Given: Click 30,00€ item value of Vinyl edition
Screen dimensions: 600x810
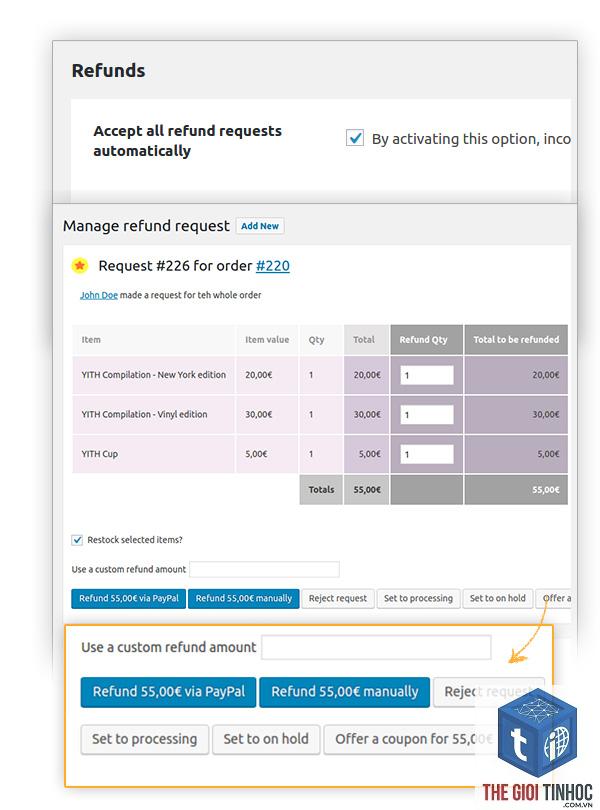Looking at the screenshot, I should [x=258, y=414].
